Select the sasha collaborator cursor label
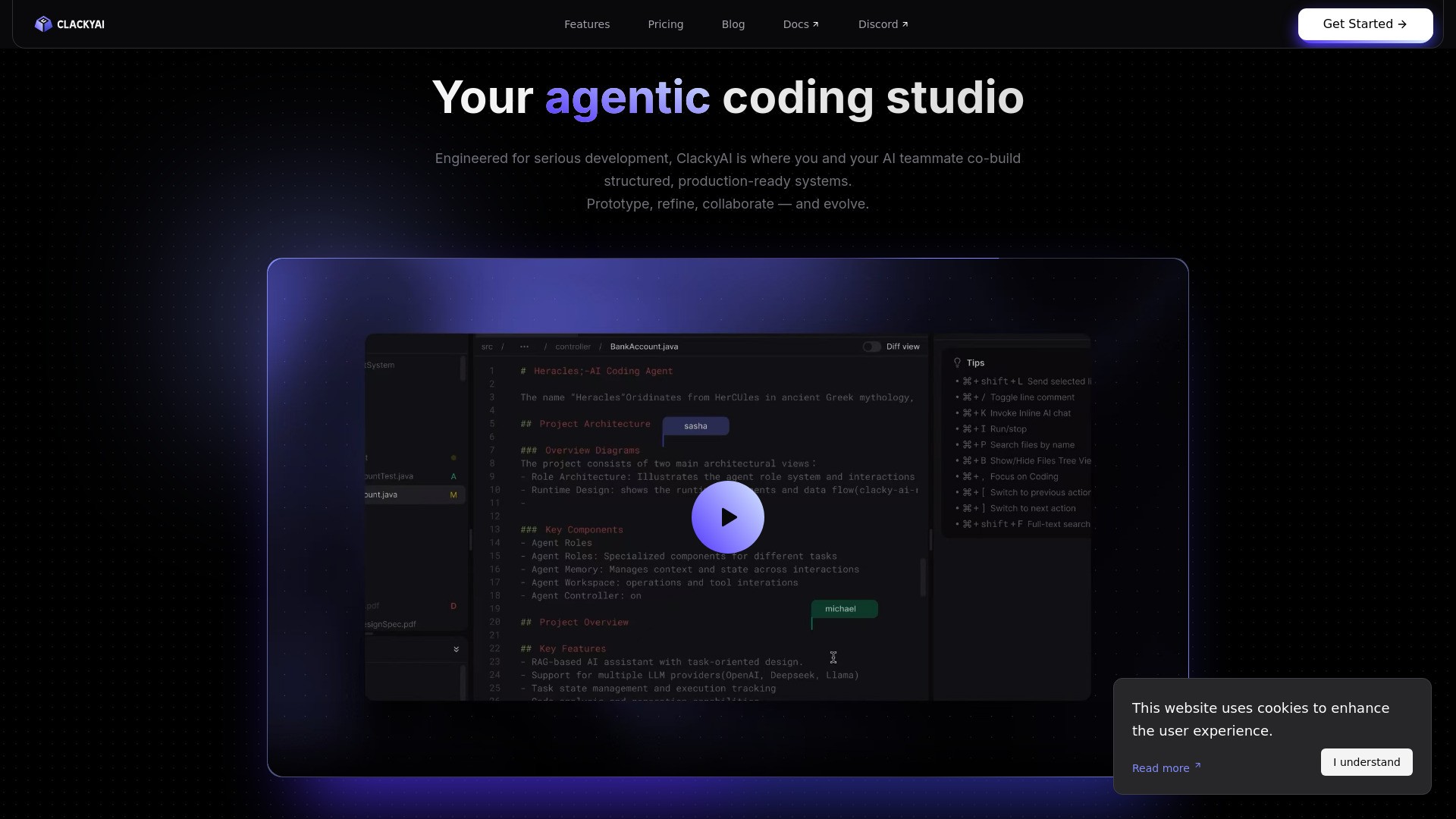This screenshot has height=819, width=1456. [695, 426]
